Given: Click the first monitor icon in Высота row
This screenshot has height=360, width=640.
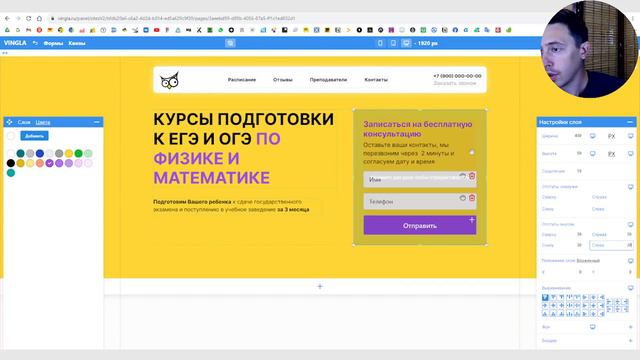Looking at the screenshot, I should [x=593, y=153].
